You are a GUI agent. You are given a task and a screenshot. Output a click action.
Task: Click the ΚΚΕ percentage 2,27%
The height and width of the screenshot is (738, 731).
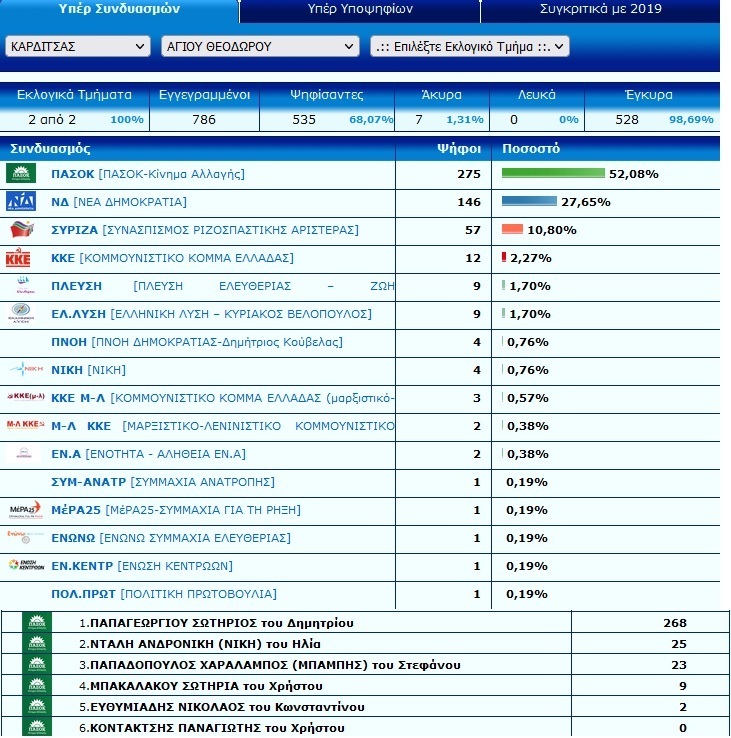[530, 258]
